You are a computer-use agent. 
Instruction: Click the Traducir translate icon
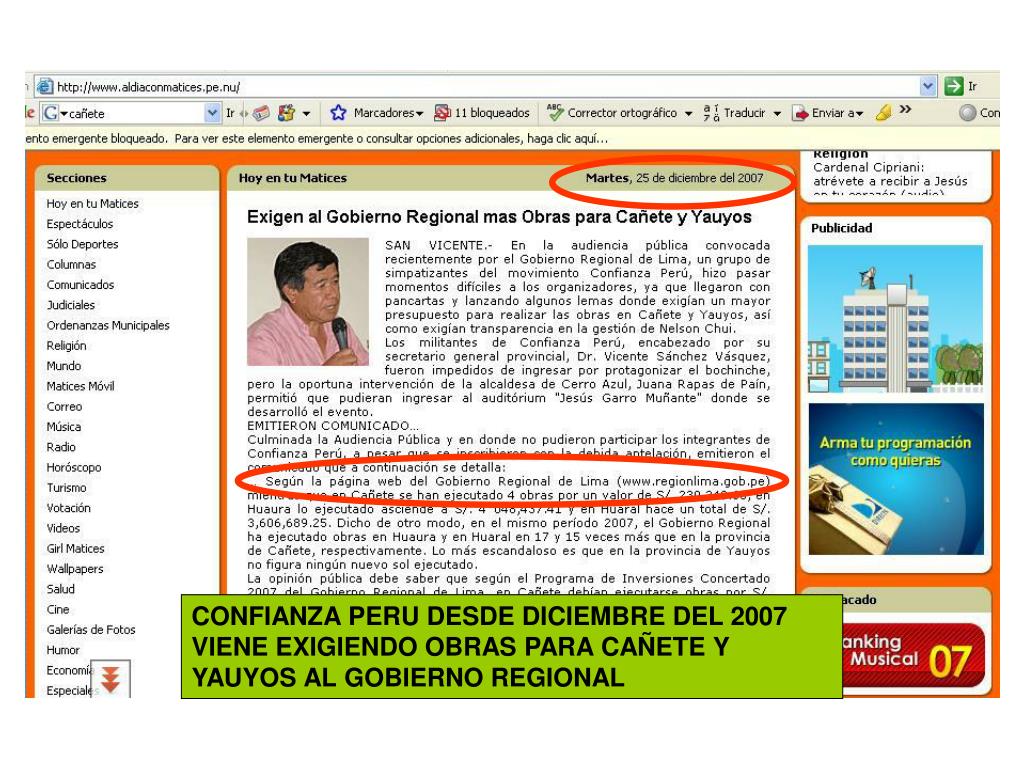pyautogui.click(x=711, y=112)
